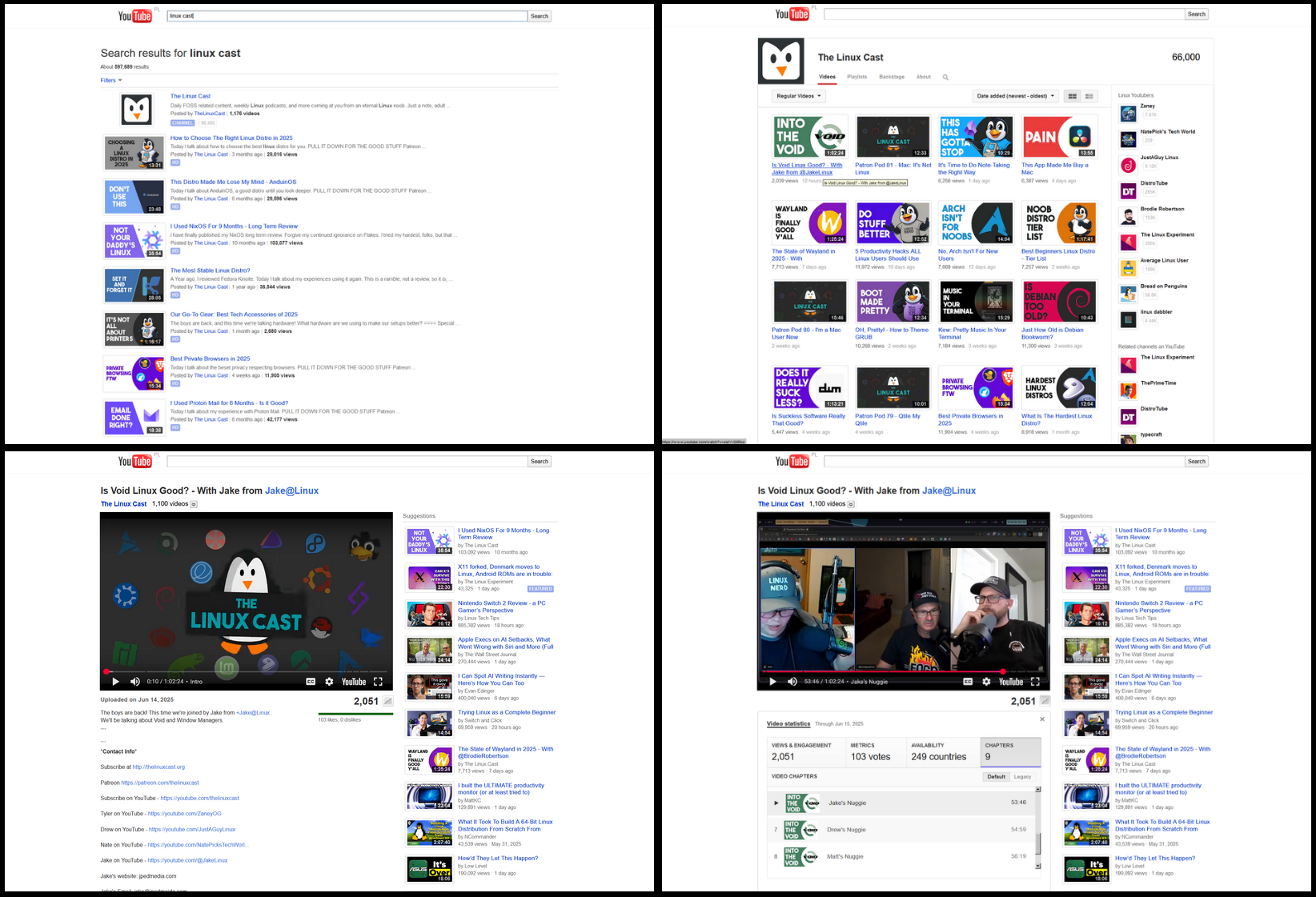1316x897 pixels.
Task: Expand videos dropdown next to 1,100 videos bottom-left
Action: 194,505
